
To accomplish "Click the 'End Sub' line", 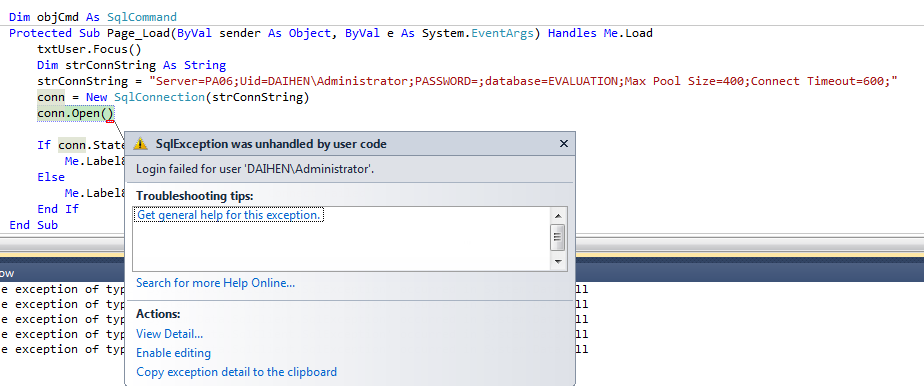I will [34, 225].
